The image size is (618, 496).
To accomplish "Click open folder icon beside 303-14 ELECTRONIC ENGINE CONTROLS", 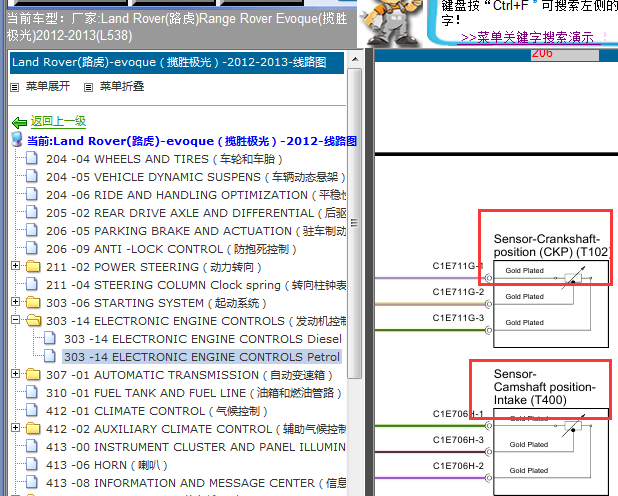I will (x=34, y=321).
